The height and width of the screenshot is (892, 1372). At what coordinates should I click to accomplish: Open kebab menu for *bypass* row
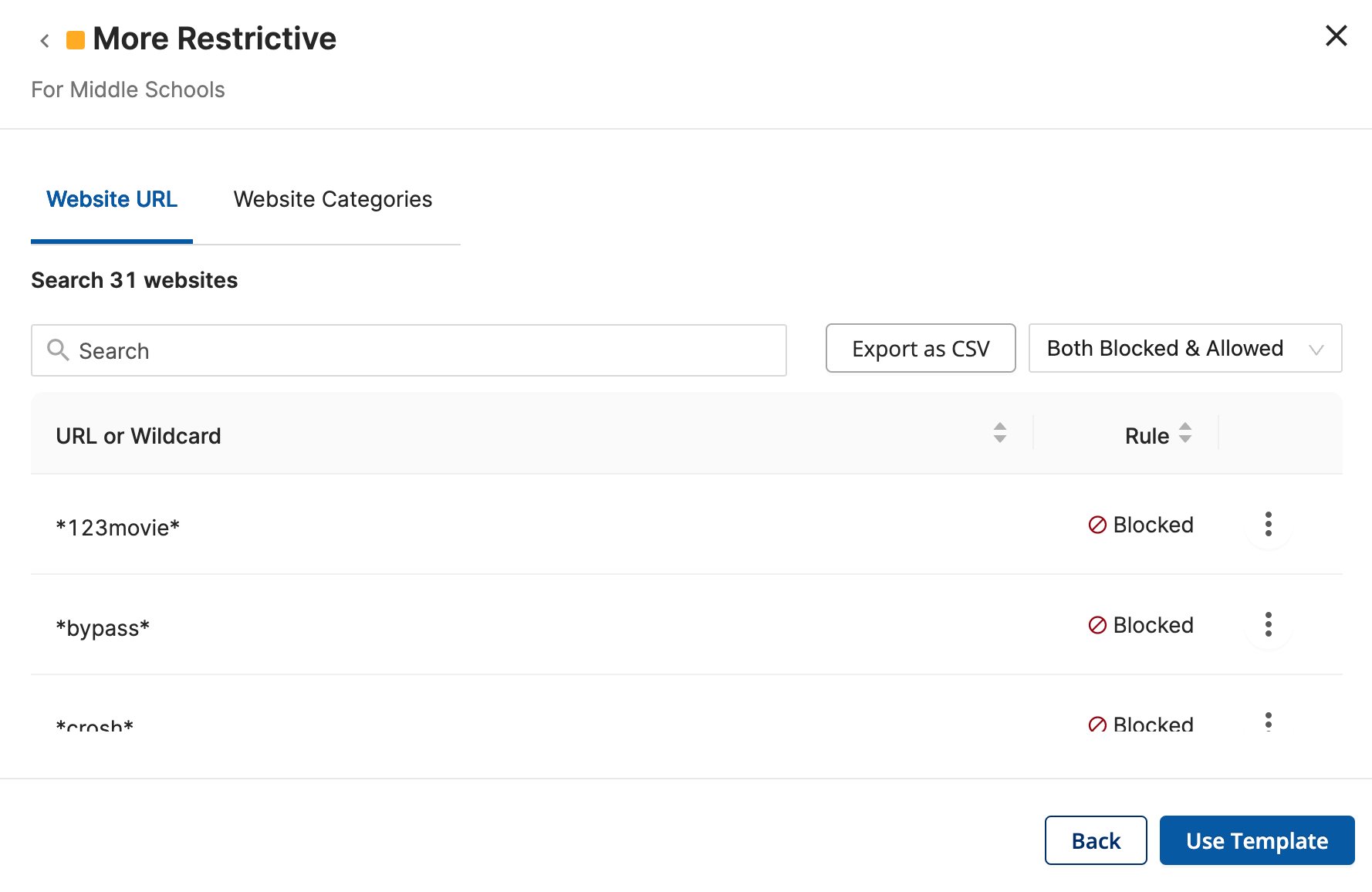[x=1268, y=624]
